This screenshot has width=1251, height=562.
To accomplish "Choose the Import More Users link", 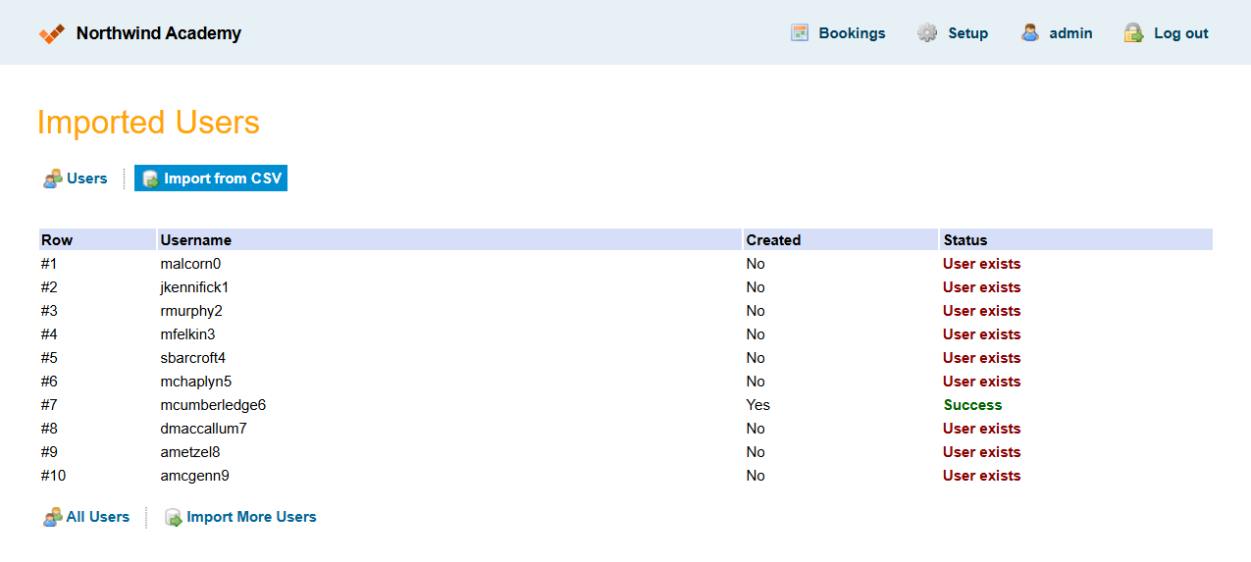I will 251,517.
